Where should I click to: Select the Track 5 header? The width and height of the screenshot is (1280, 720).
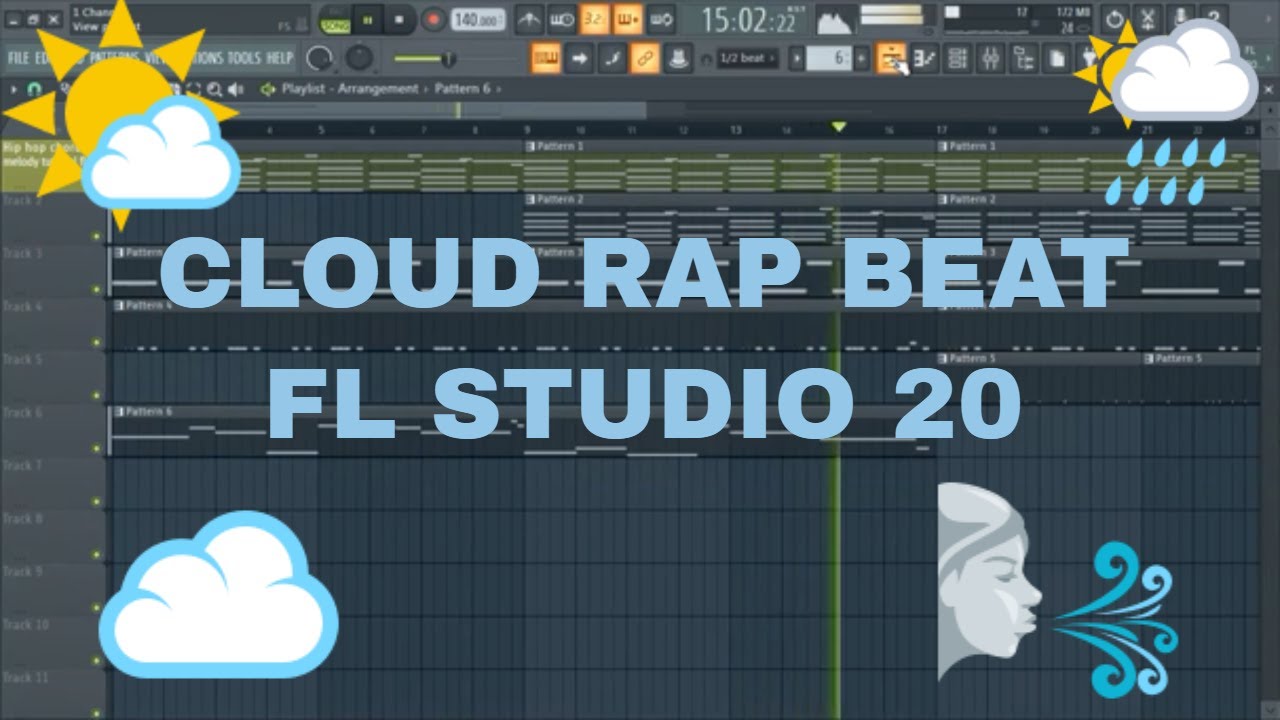52,376
